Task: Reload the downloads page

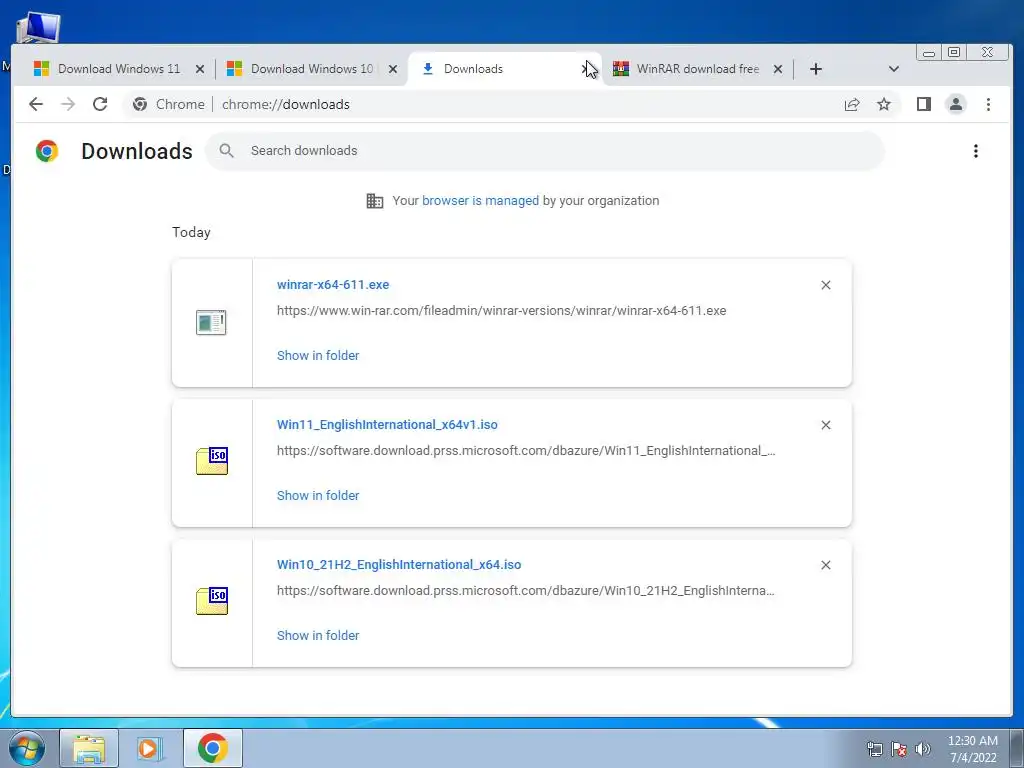Action: tap(100, 104)
